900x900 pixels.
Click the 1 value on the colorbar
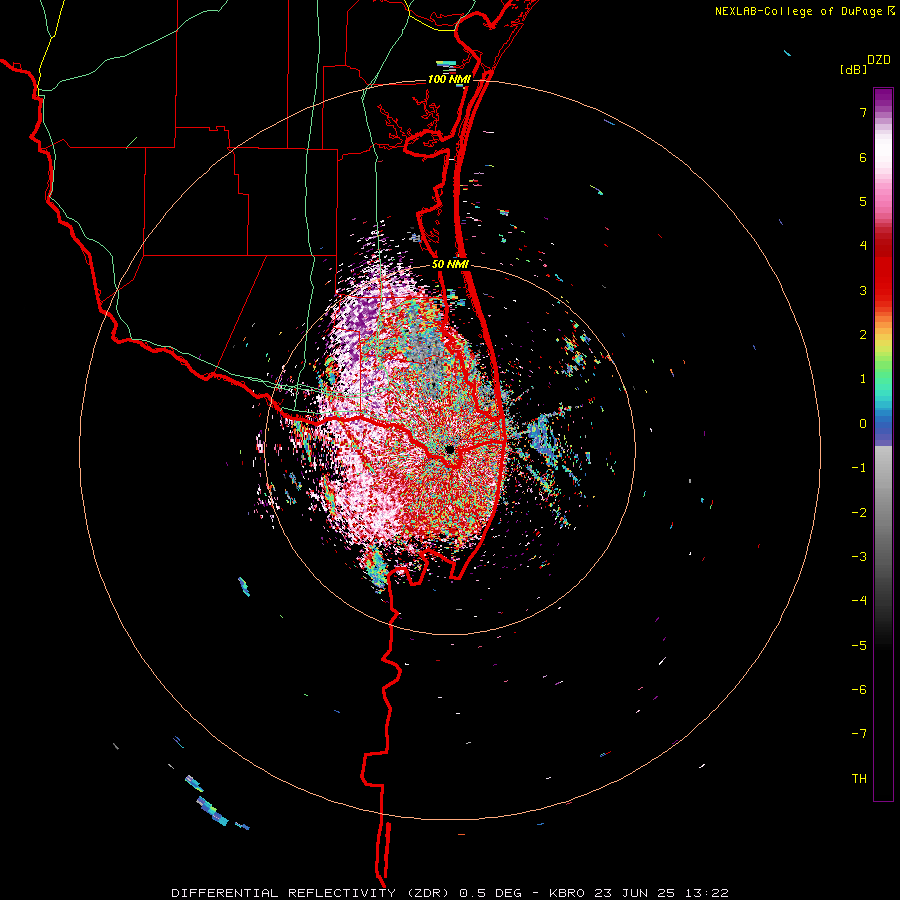click(863, 379)
